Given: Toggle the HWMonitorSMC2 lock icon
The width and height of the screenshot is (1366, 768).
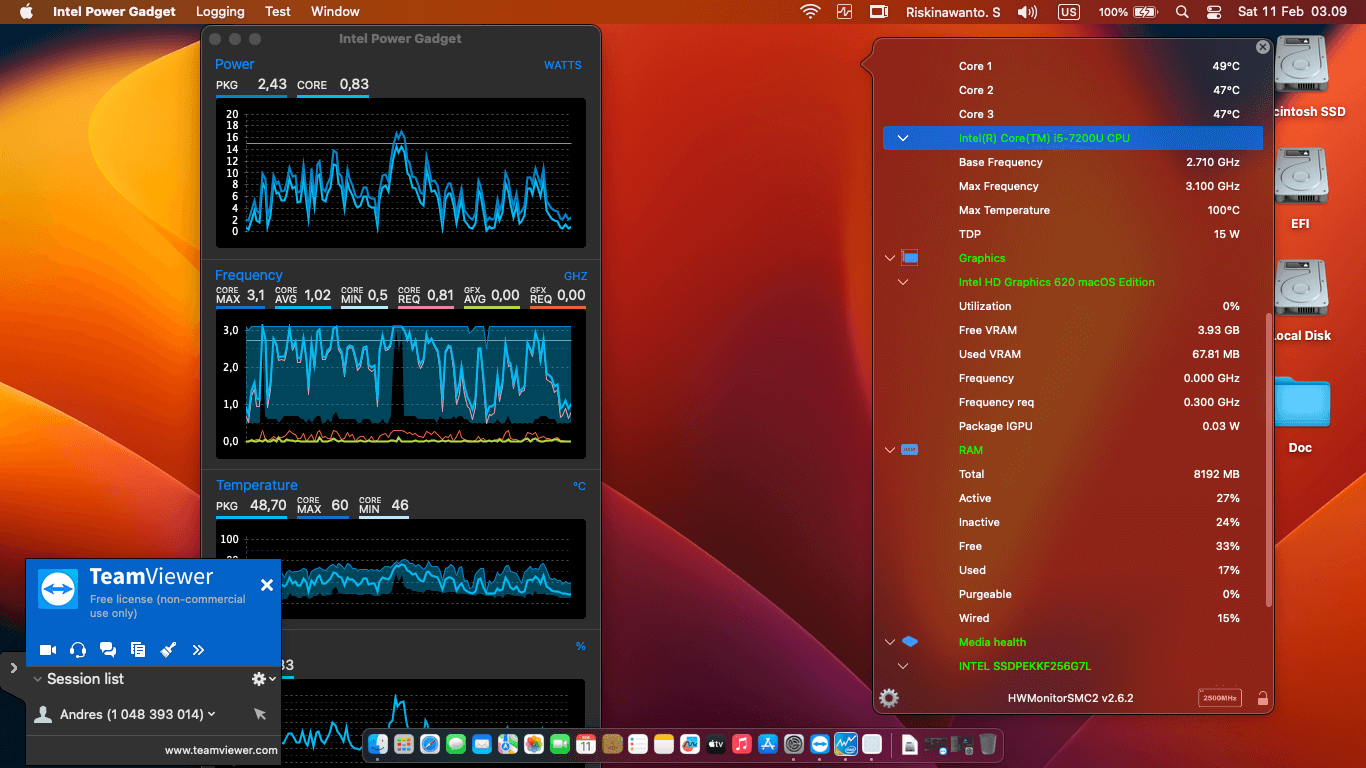Looking at the screenshot, I should (1263, 698).
